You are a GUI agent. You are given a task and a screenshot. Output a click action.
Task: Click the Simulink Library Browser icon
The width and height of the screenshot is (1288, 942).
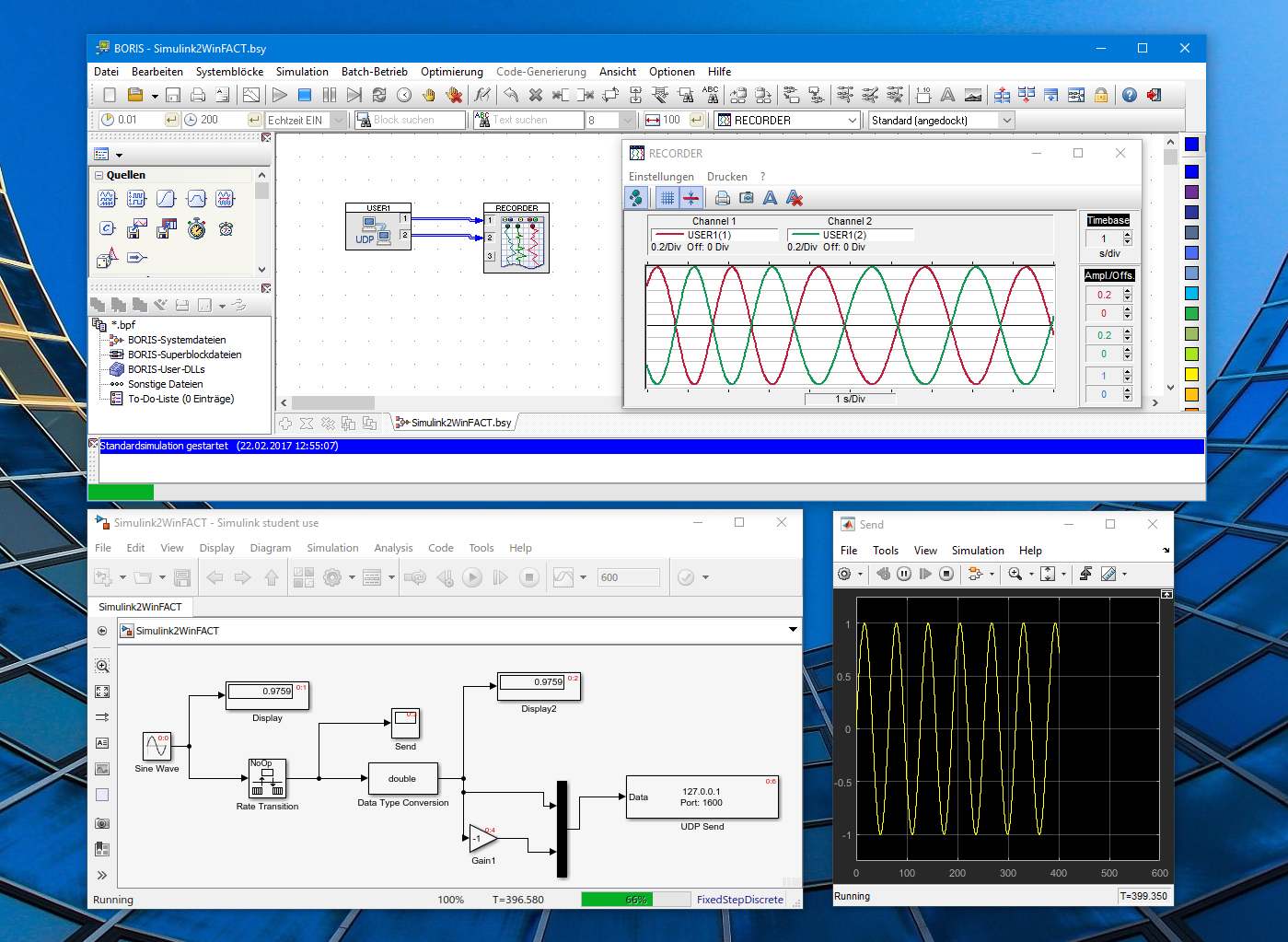[304, 577]
